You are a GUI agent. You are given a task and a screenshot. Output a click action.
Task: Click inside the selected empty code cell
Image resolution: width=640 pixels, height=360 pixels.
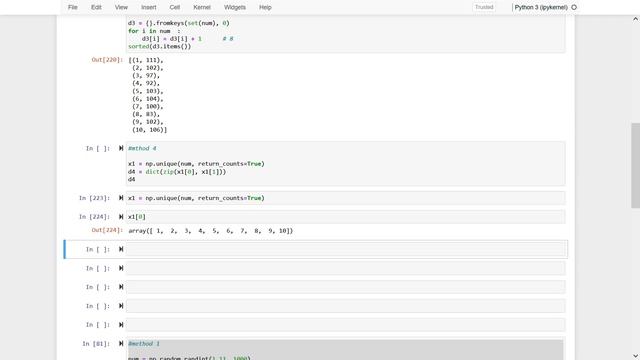pos(346,249)
